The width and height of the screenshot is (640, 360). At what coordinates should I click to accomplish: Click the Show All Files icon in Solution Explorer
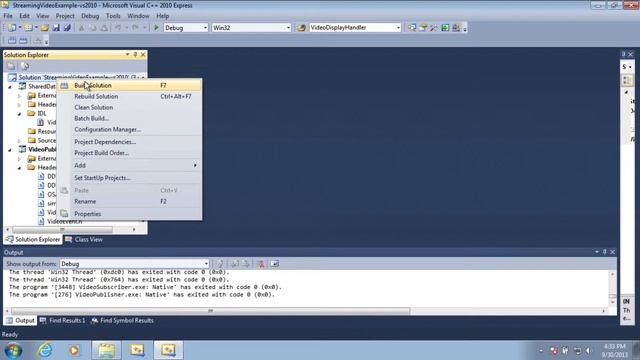coord(24,66)
